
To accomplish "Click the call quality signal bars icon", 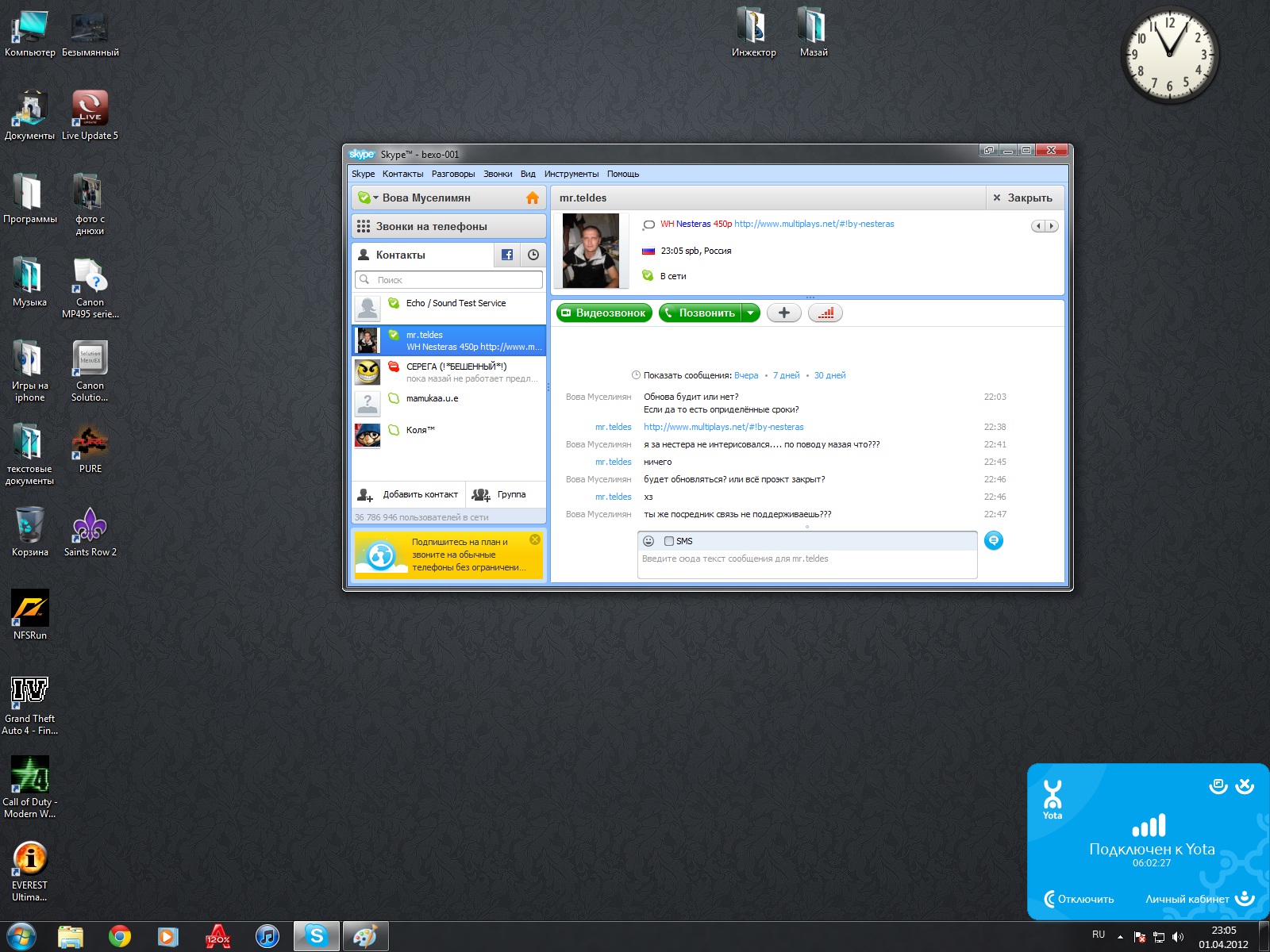I will pyautogui.click(x=825, y=313).
